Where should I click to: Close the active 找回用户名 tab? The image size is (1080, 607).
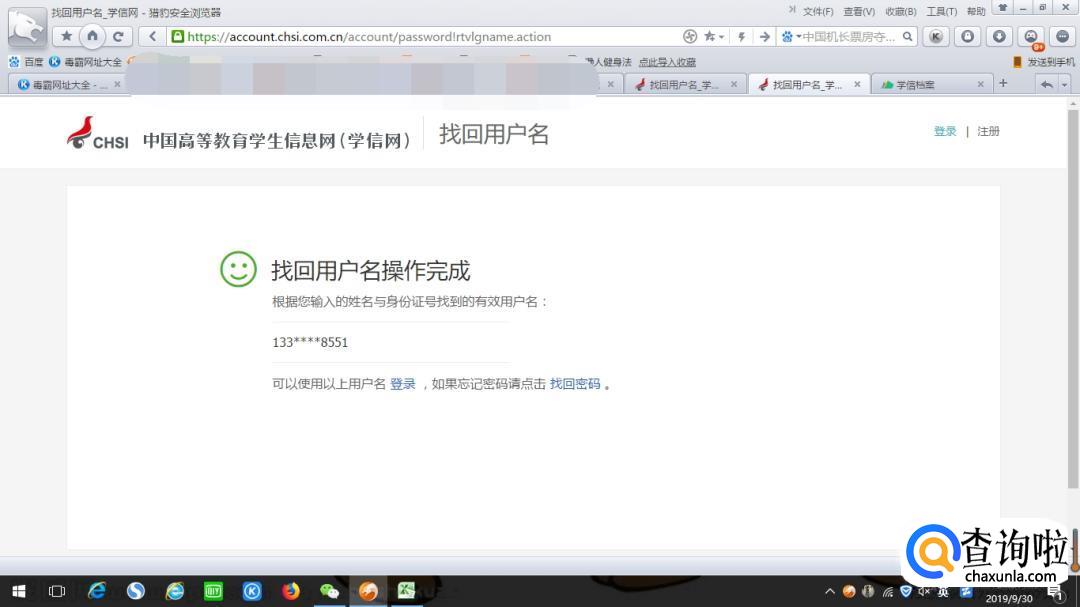[857, 84]
